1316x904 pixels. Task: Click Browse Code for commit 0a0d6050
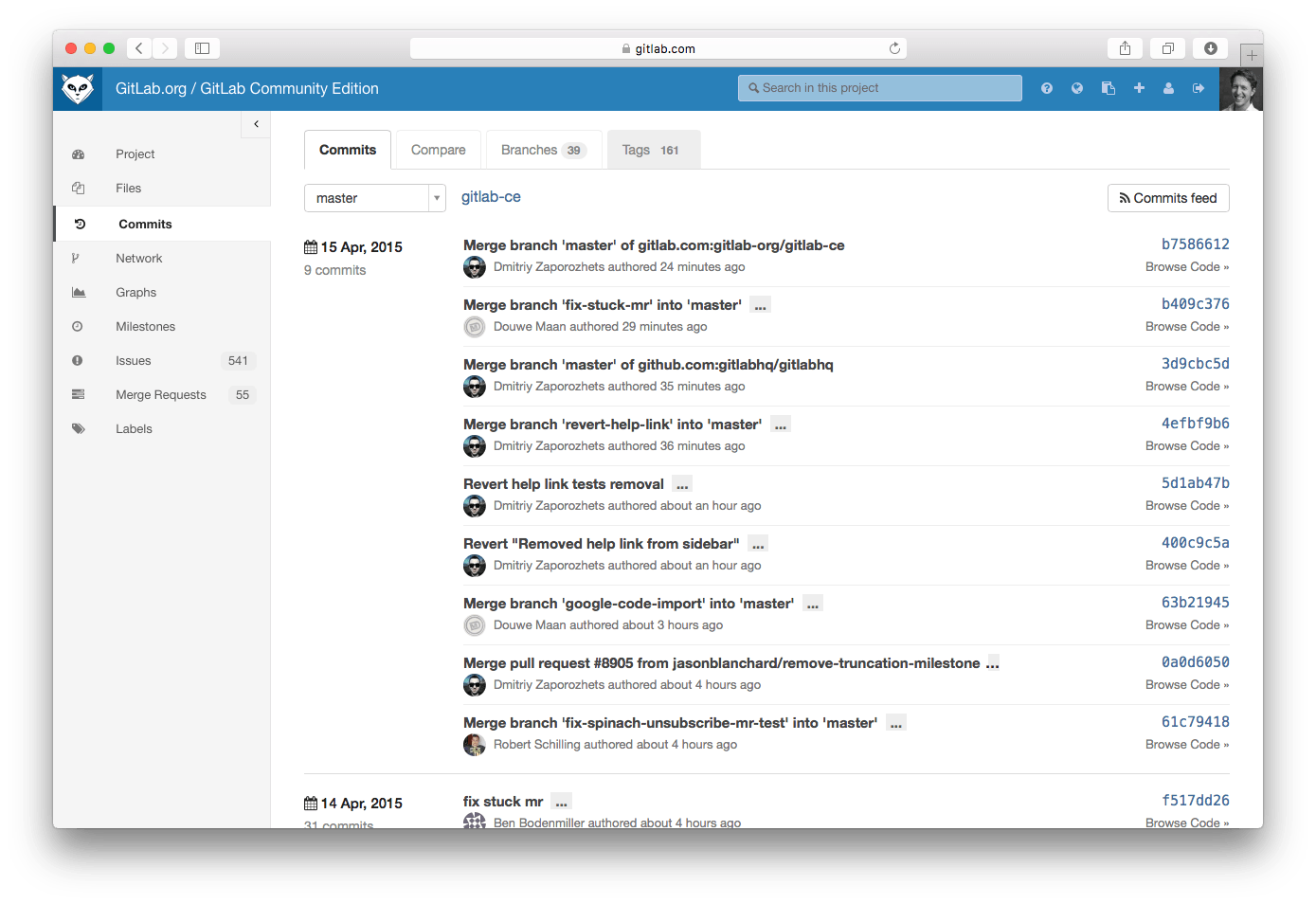[1187, 684]
